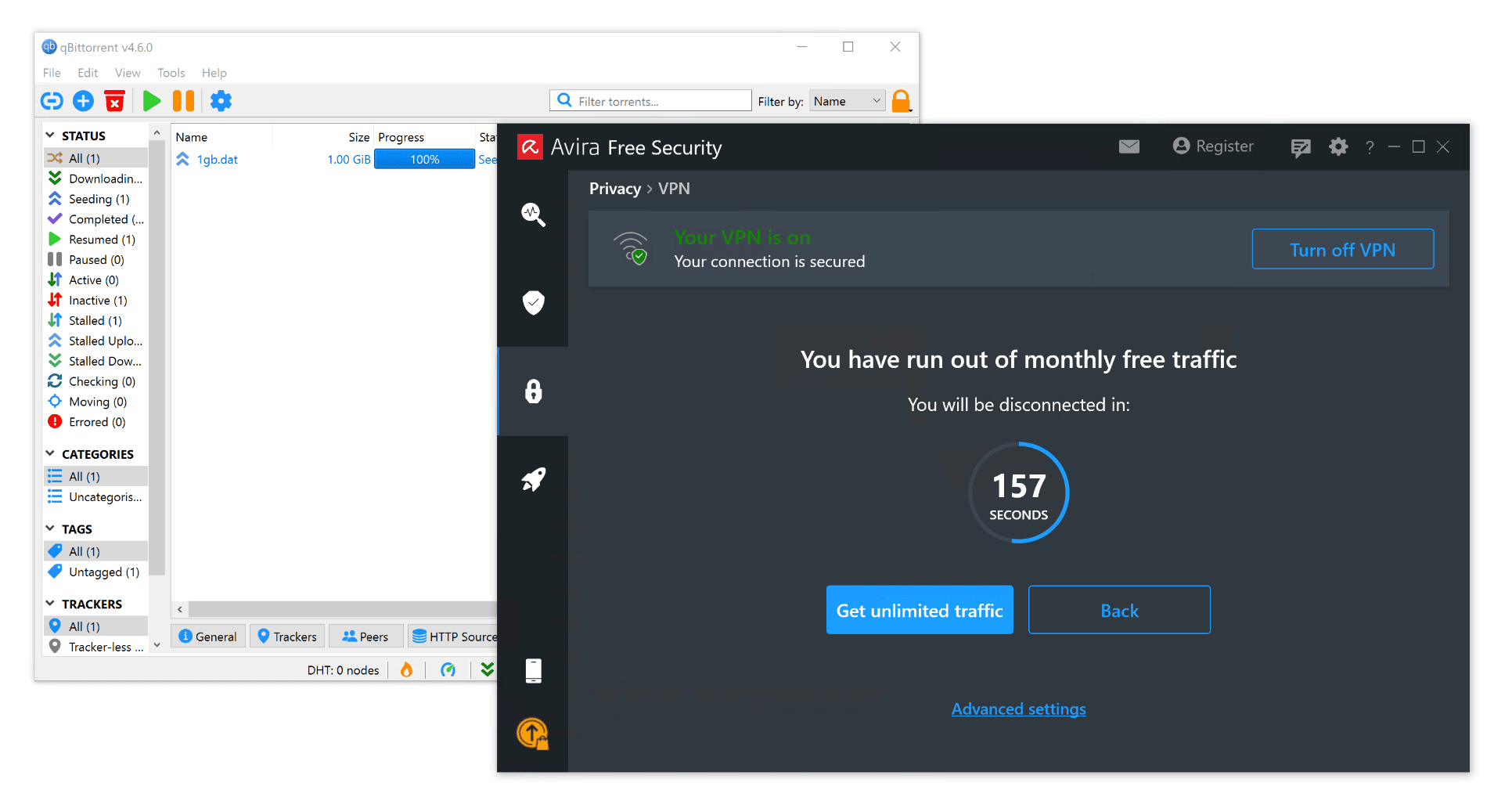The image size is (1512, 808).
Task: Open Avira settings gear icon
Action: point(1339,146)
